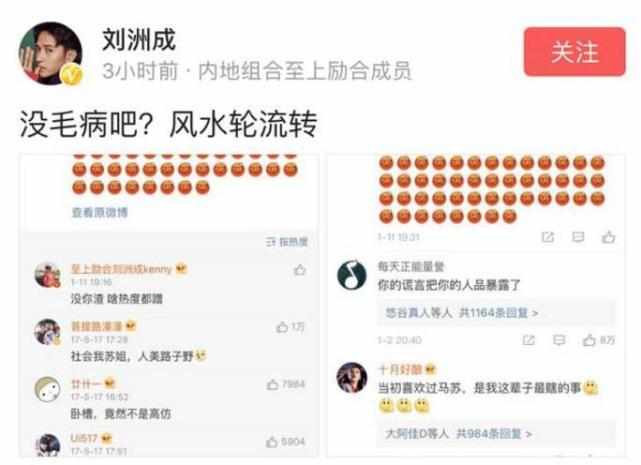Reply icon under 每天正能量曼 comment
Screen dimensions: 641x465
[559, 340]
